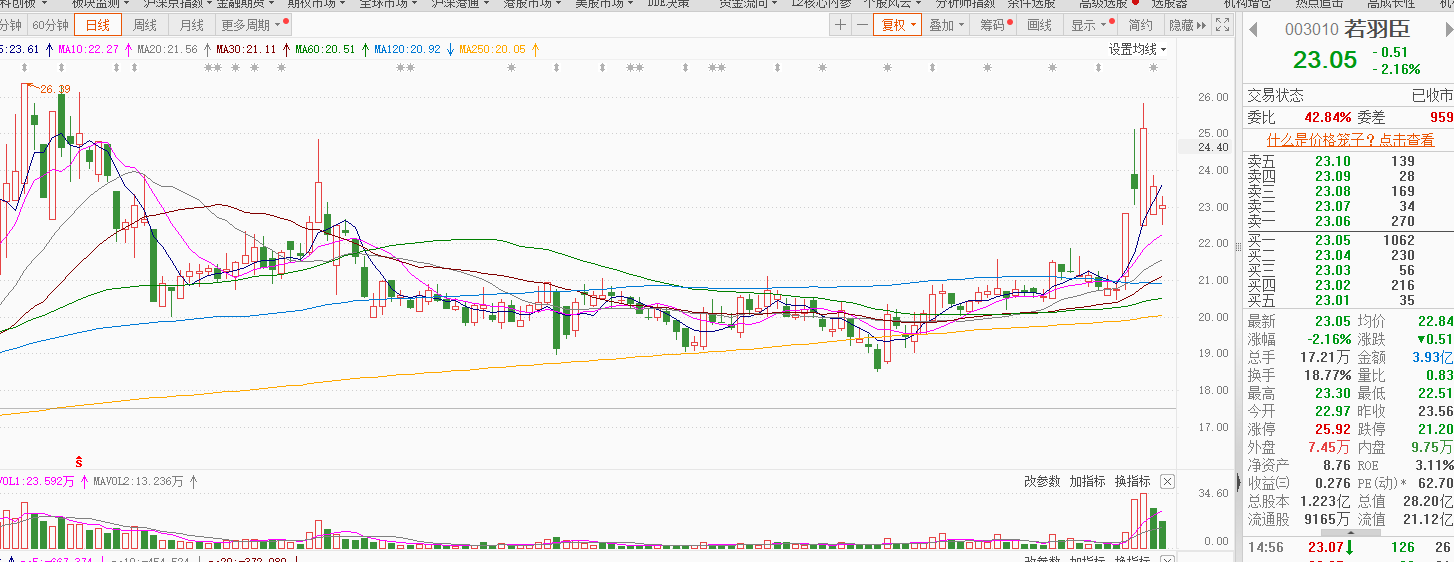Screen dimensions: 1454x562
Task: Click the asterisk event marker above latest candle
Action: pos(1153,68)
